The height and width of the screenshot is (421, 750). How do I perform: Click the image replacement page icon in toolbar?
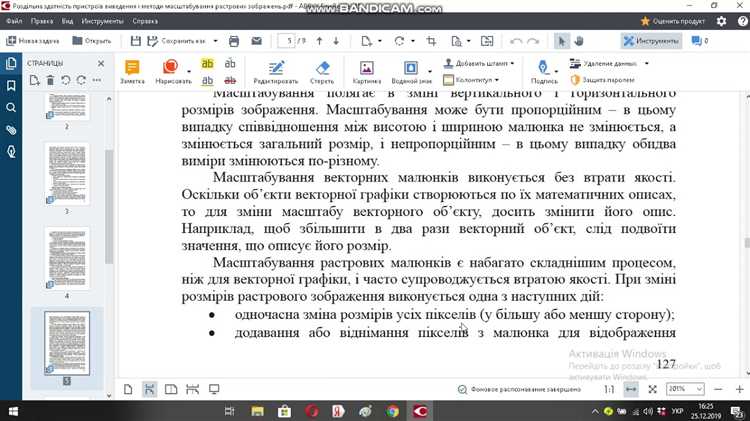[487, 41]
